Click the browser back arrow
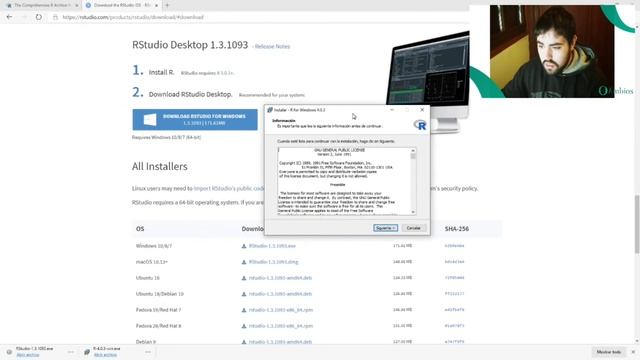Viewport: 640px width, 360px height. click(x=9, y=17)
